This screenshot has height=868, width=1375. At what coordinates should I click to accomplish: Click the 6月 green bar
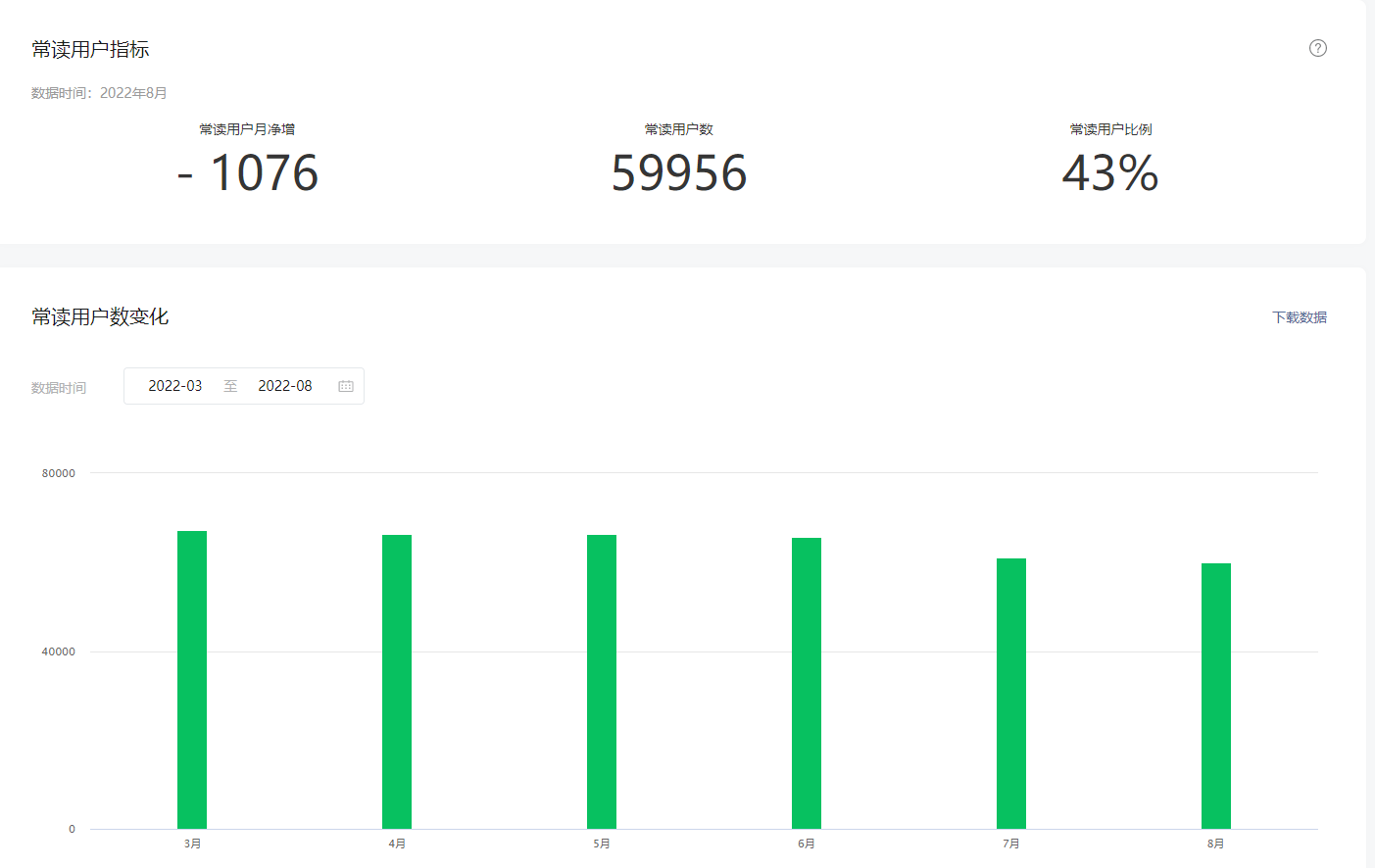click(x=807, y=683)
